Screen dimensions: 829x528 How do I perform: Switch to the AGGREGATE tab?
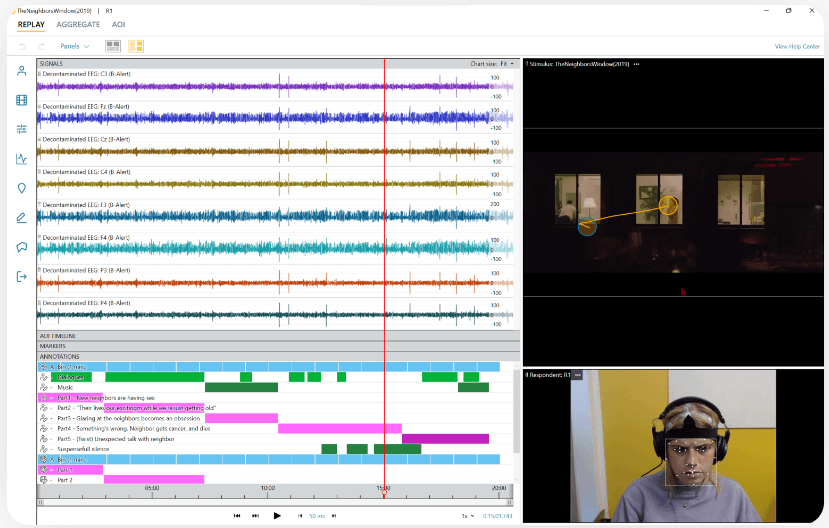[x=78, y=25]
